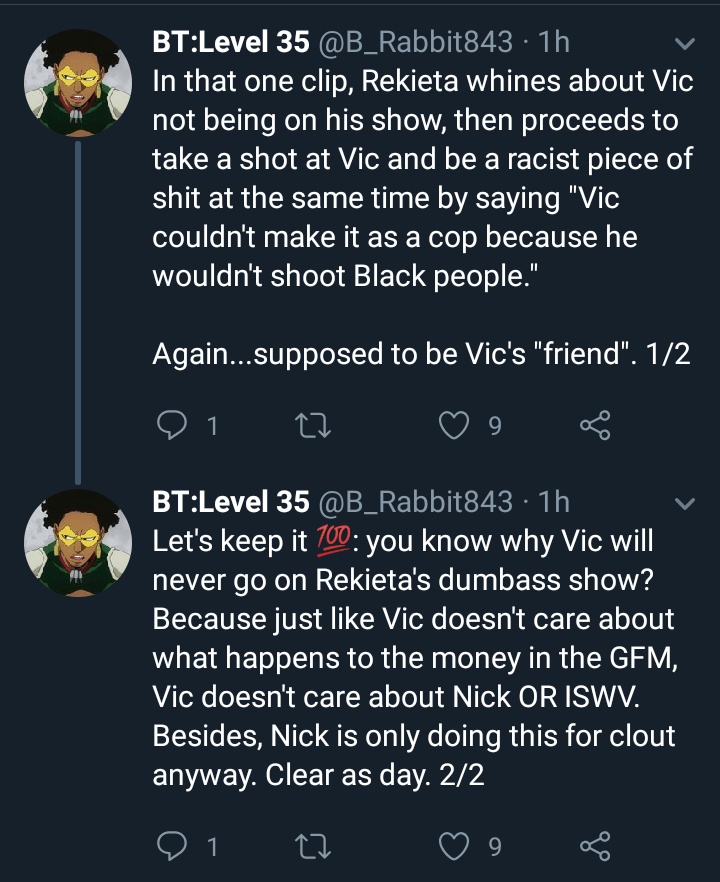The height and width of the screenshot is (882, 720).
Task: Open the second tweet's text about GFM
Action: tap(415, 658)
